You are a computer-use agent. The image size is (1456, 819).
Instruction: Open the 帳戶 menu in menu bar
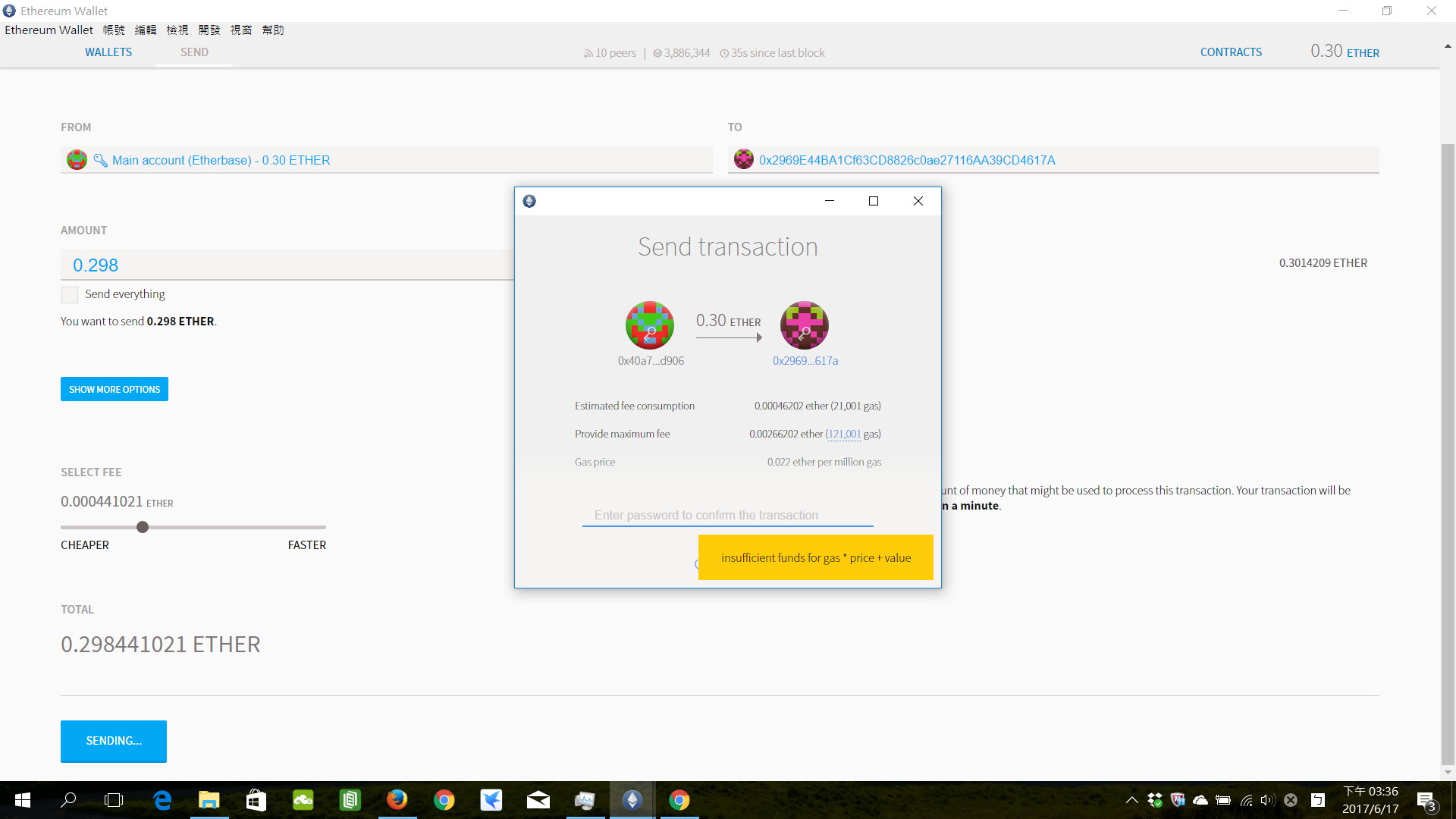coord(113,30)
